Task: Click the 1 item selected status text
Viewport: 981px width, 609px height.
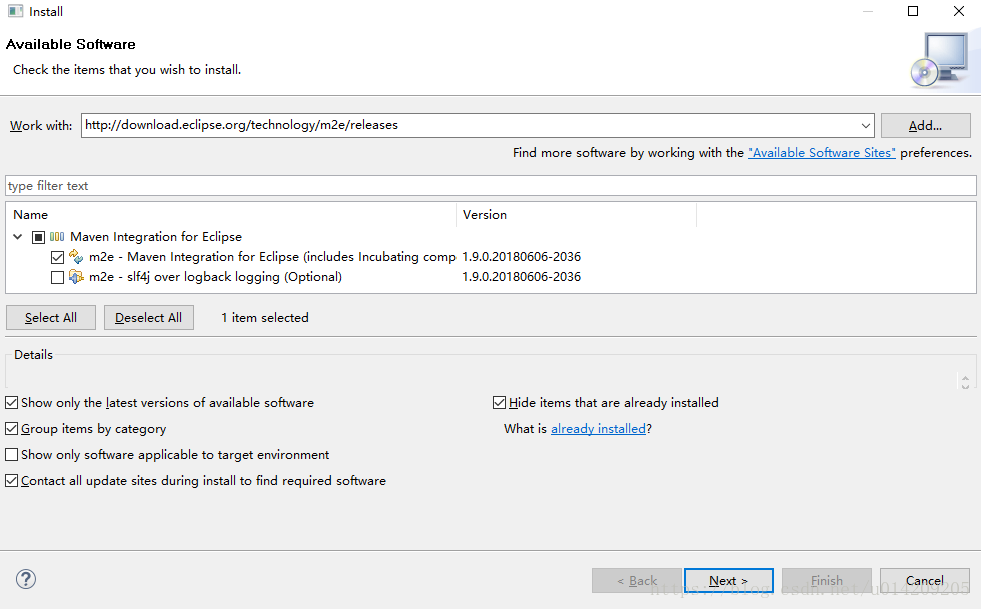Action: (265, 317)
